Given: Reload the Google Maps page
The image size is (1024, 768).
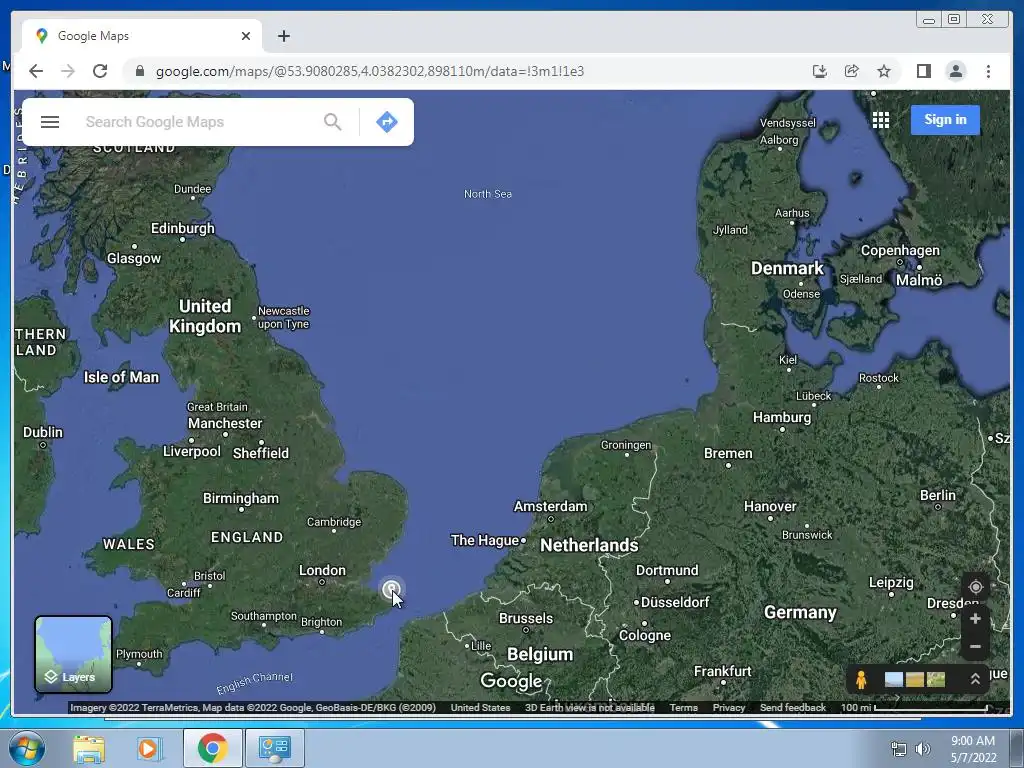Looking at the screenshot, I should click(x=100, y=71).
